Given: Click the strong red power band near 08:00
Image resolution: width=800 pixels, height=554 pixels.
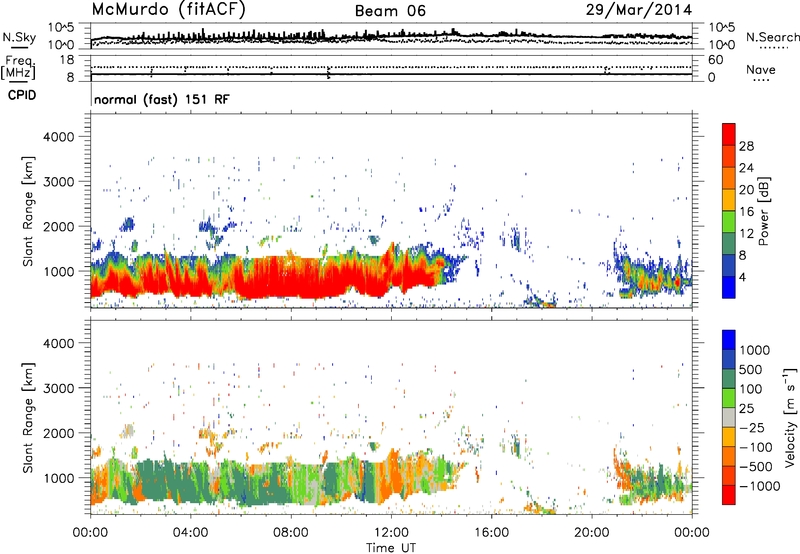Looking at the screenshot, I should click(x=291, y=278).
